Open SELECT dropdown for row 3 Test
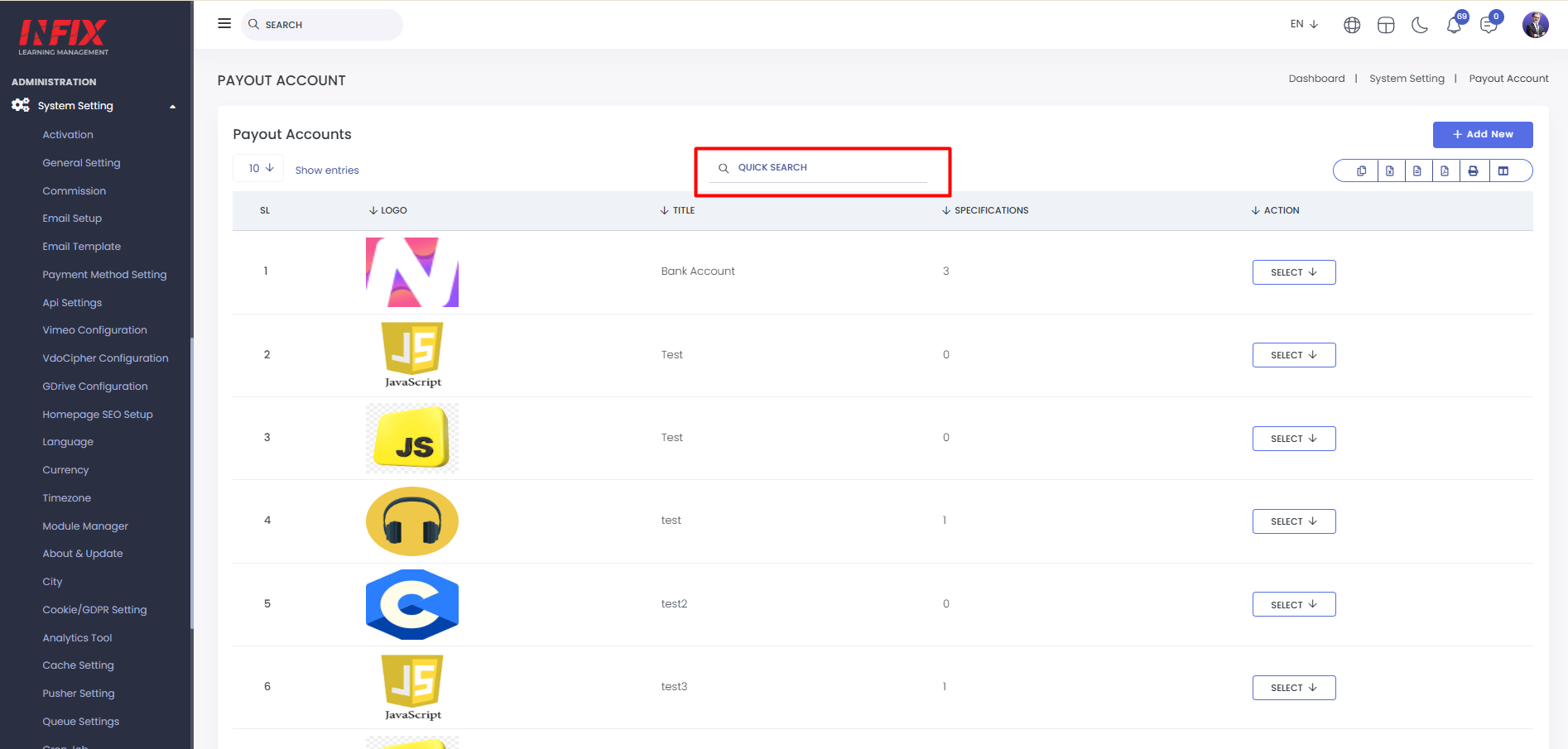This screenshot has height=749, width=1568. pos(1294,439)
